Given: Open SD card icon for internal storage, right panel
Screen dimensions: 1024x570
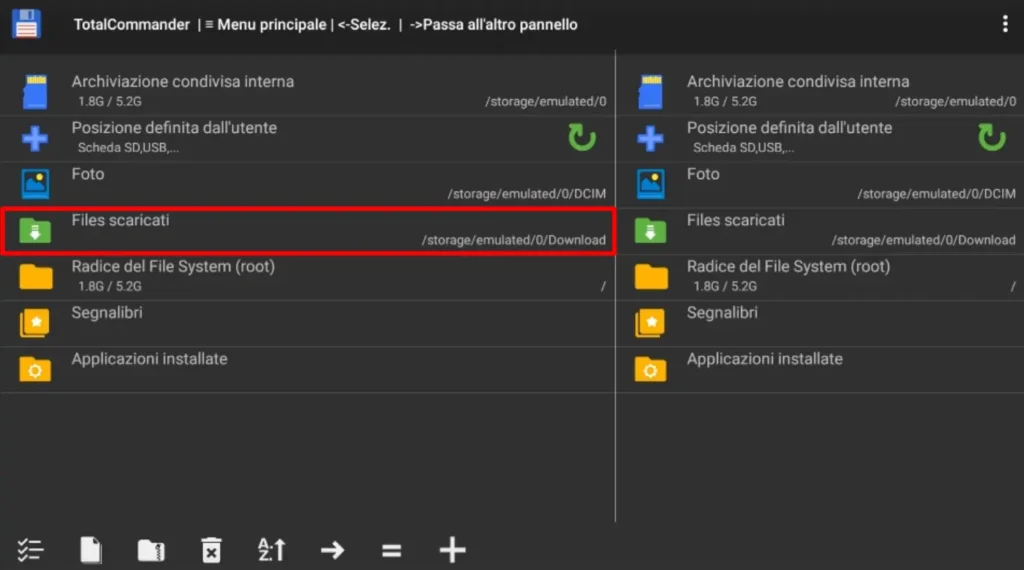Looking at the screenshot, I should click(650, 91).
